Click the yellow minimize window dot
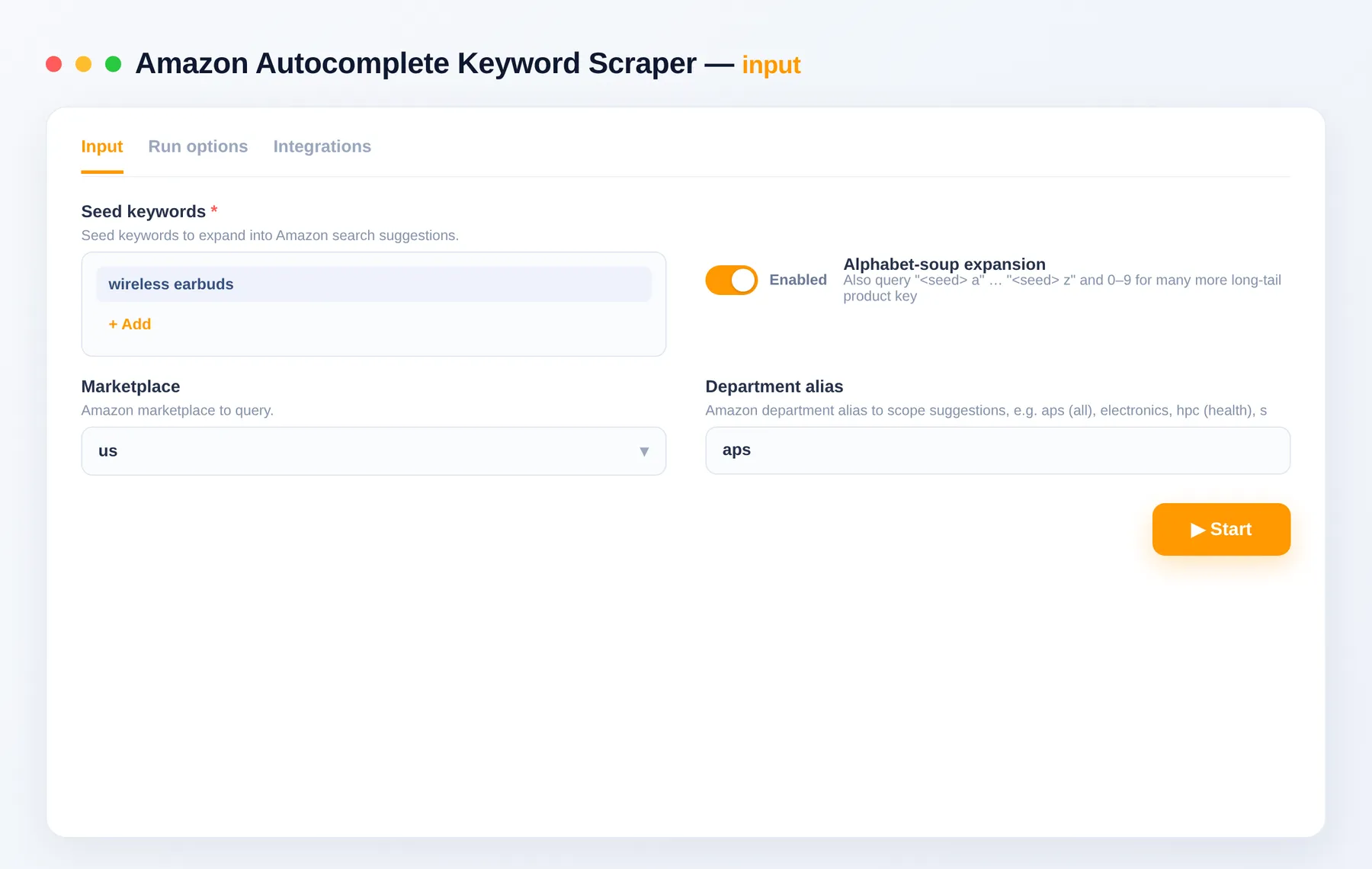The image size is (1372, 869). [84, 64]
